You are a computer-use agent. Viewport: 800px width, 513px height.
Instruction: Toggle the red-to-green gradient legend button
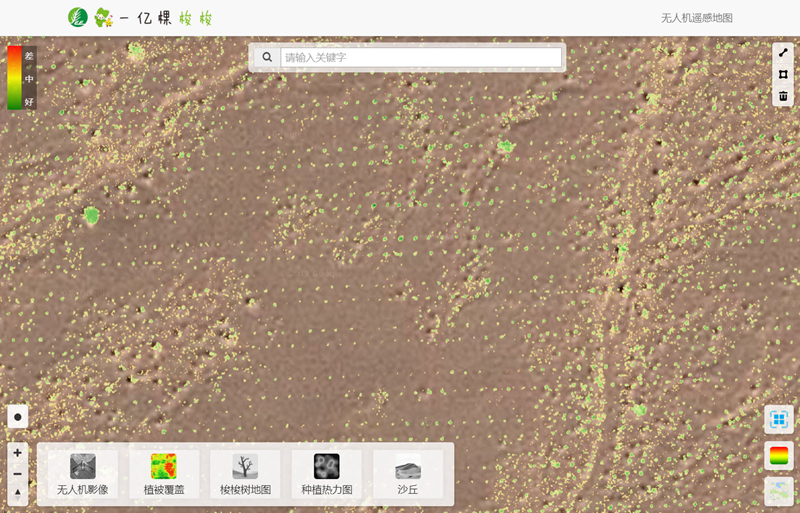click(x=779, y=455)
